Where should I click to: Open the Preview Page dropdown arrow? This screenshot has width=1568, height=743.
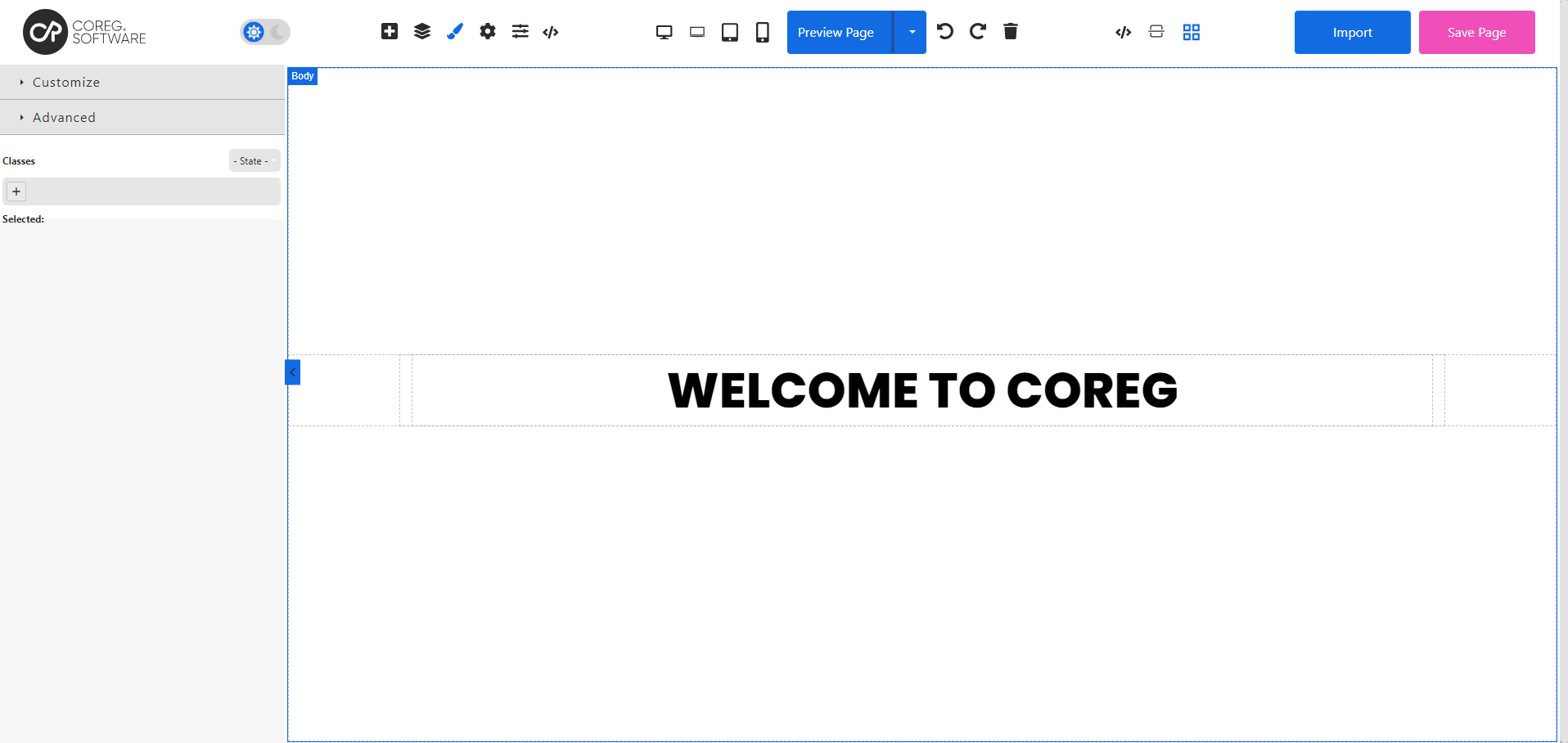910,32
